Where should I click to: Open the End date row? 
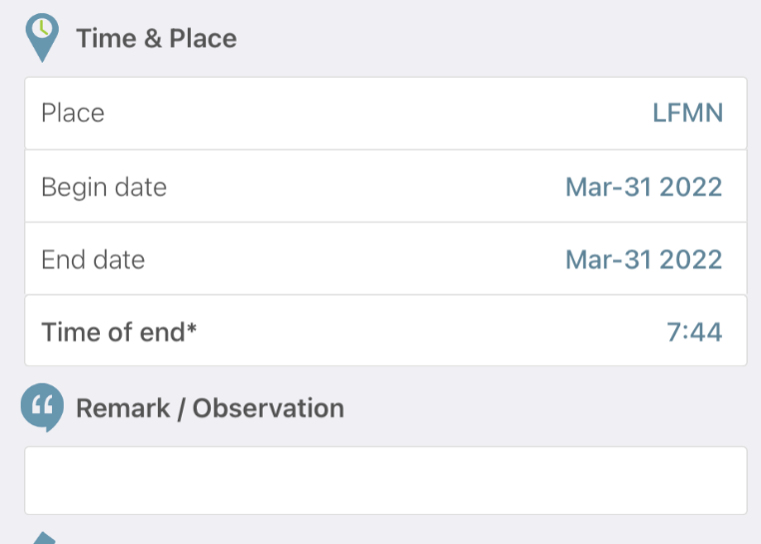[x=386, y=259]
